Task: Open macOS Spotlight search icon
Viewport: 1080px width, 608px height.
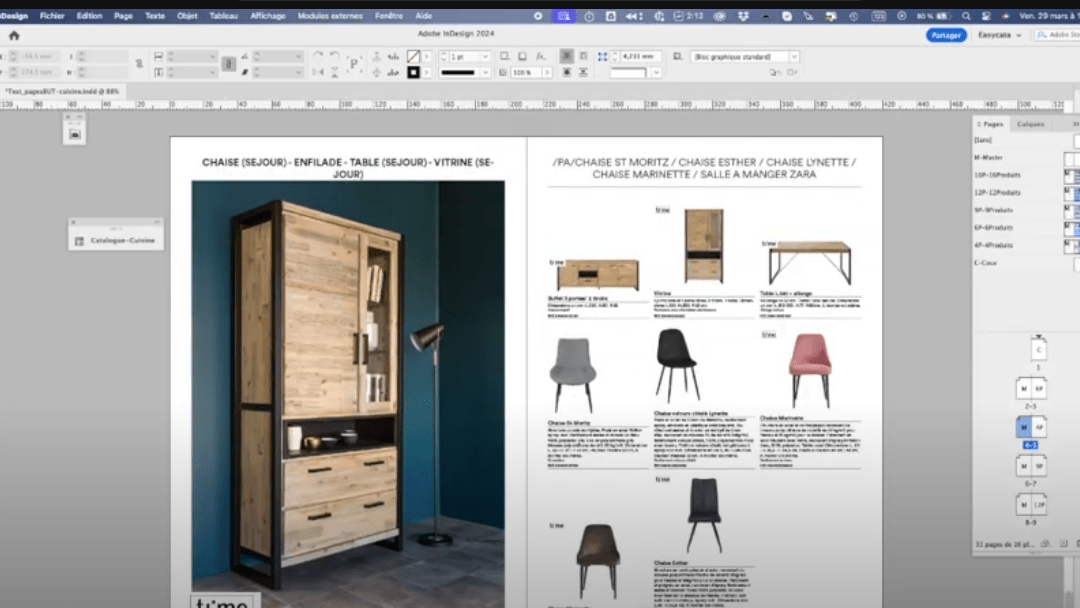Action: pyautogui.click(x=966, y=16)
